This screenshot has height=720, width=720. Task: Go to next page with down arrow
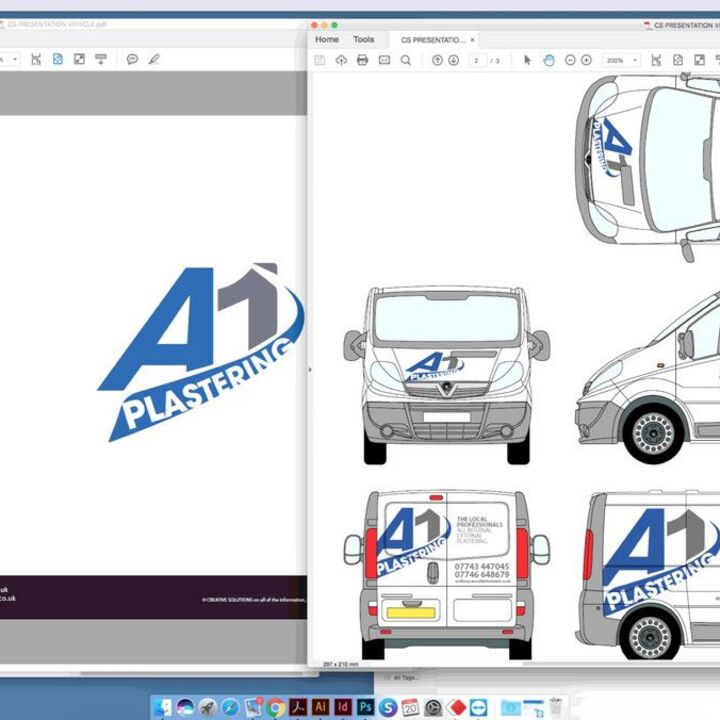(454, 60)
